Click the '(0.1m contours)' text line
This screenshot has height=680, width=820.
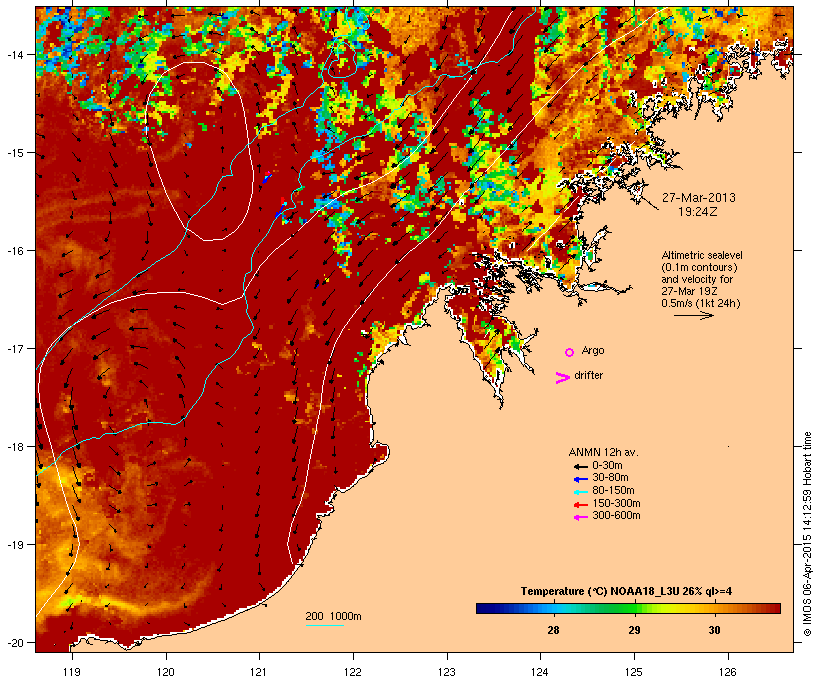tap(699, 267)
